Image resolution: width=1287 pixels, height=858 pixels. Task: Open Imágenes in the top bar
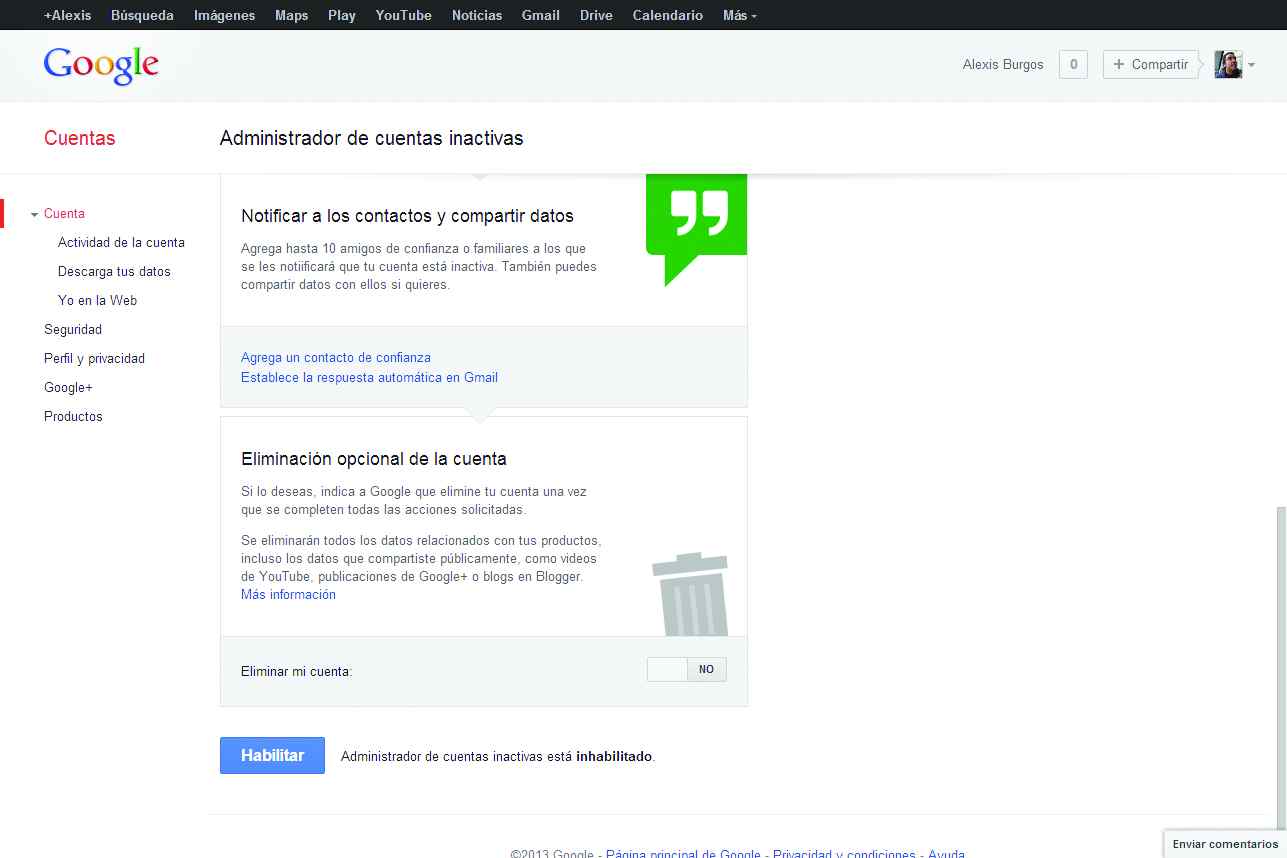pyautogui.click(x=224, y=15)
